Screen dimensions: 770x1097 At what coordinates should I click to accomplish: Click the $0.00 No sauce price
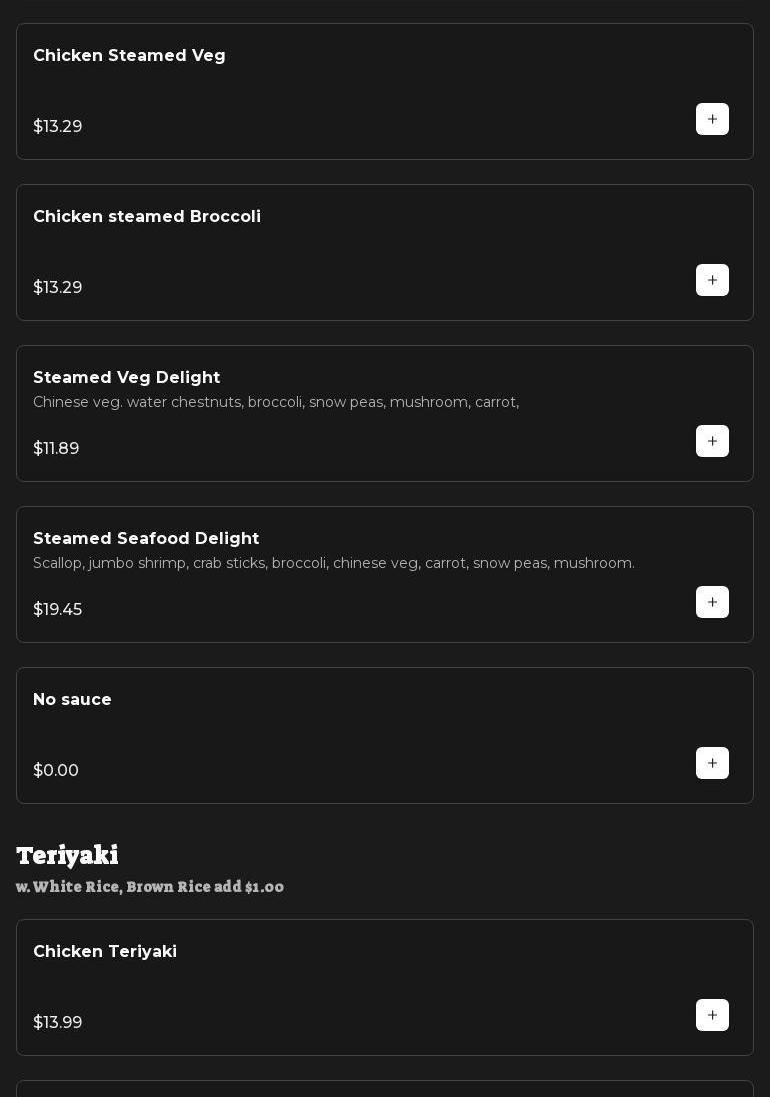(x=56, y=771)
